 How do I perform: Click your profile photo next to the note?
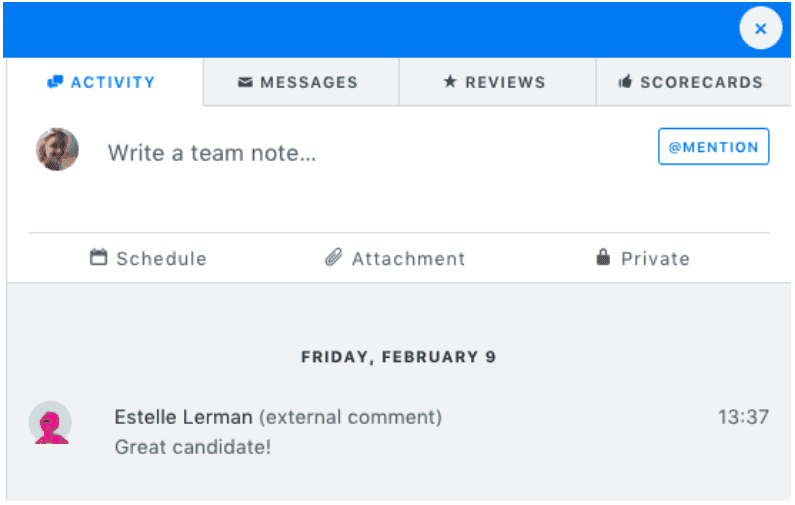[57, 149]
